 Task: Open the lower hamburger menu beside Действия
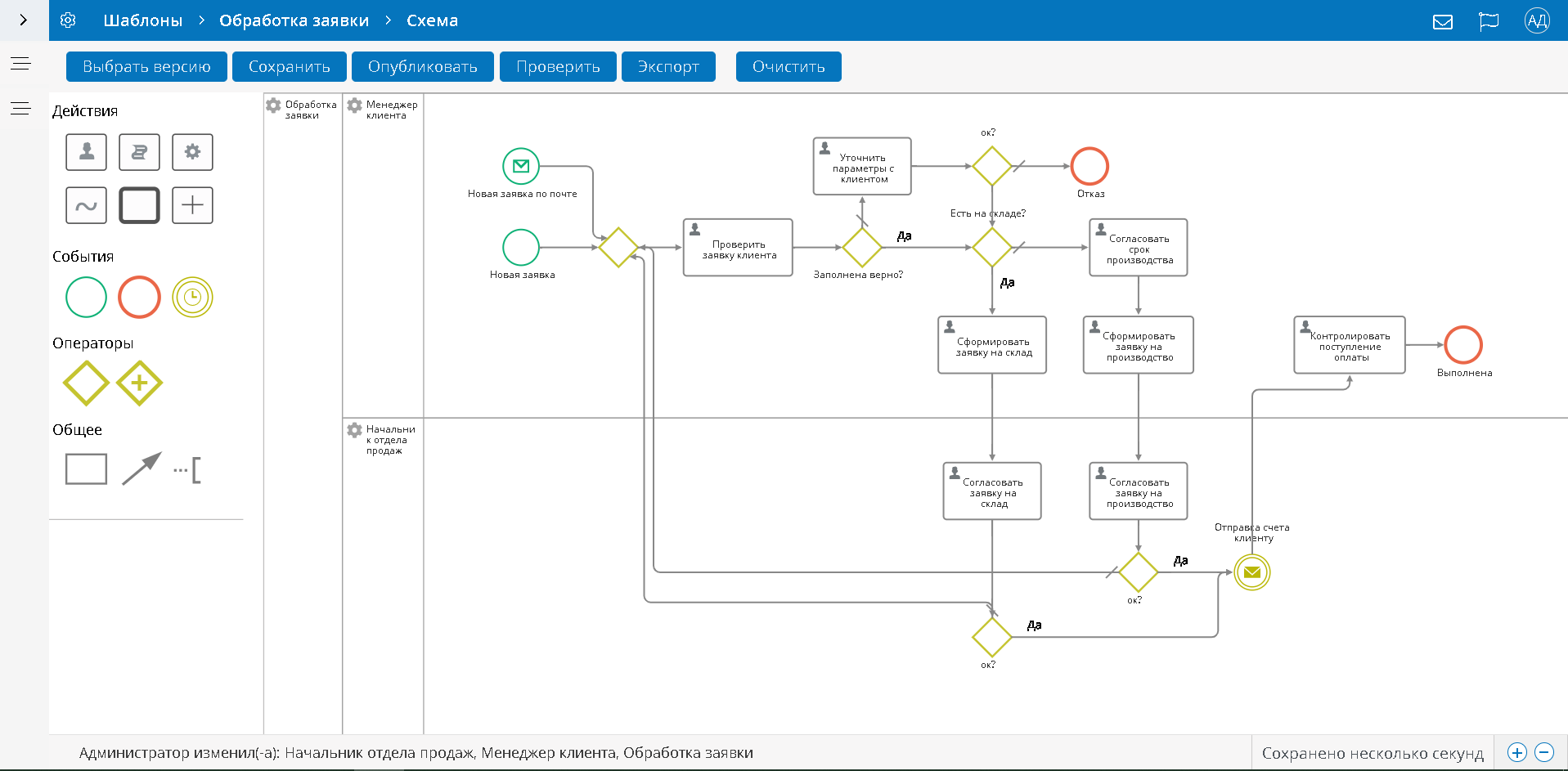coord(20,109)
